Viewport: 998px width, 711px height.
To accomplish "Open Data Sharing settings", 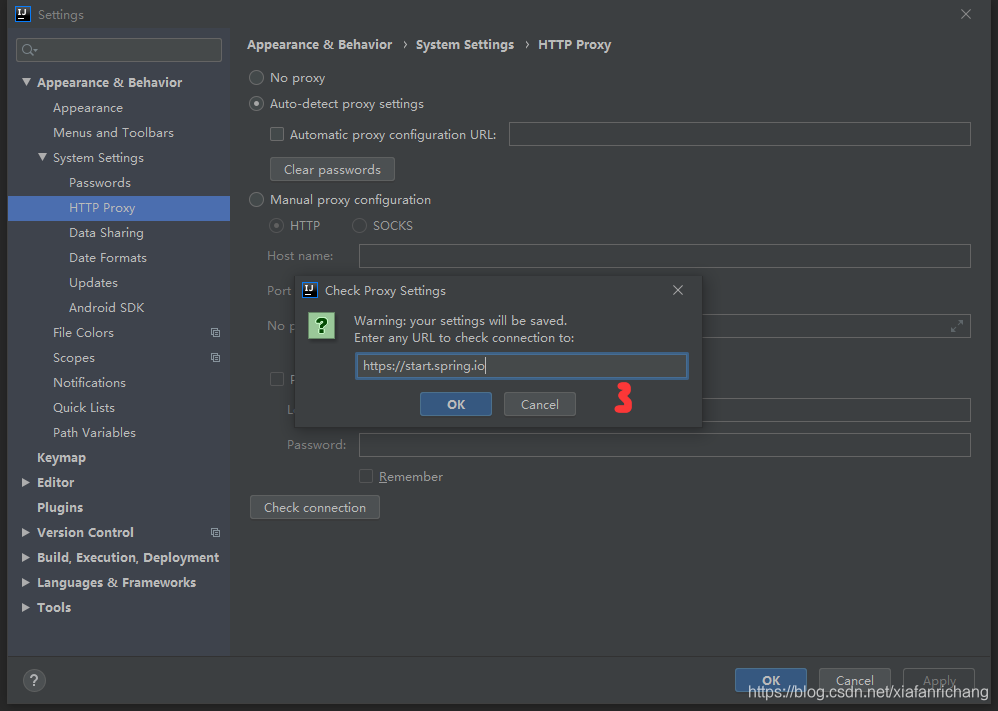I will [106, 233].
